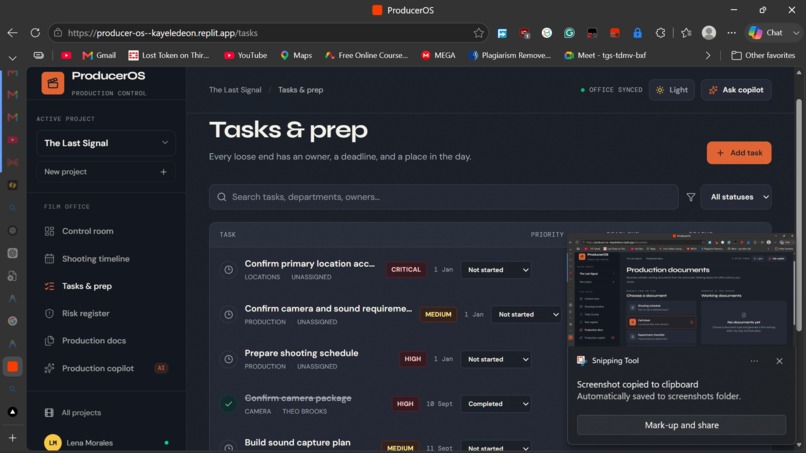The image size is (806, 453).
Task: Reload the page with refresh icon
Action: [x=35, y=33]
